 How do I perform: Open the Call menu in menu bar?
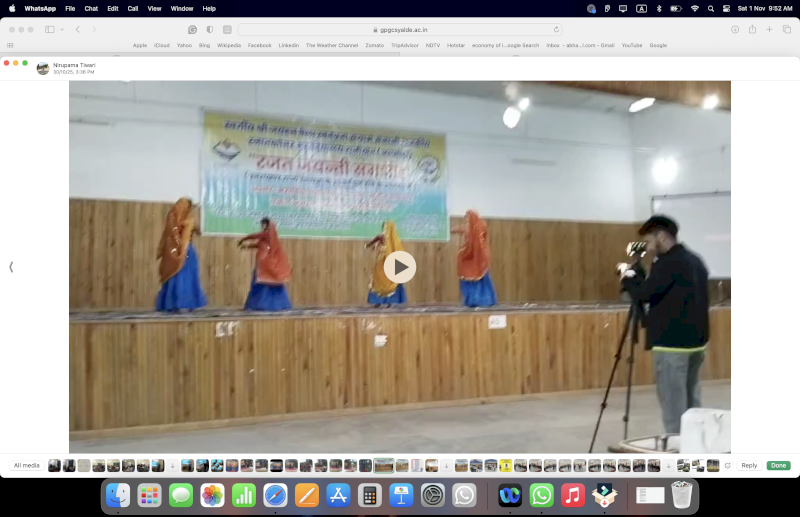[x=132, y=8]
